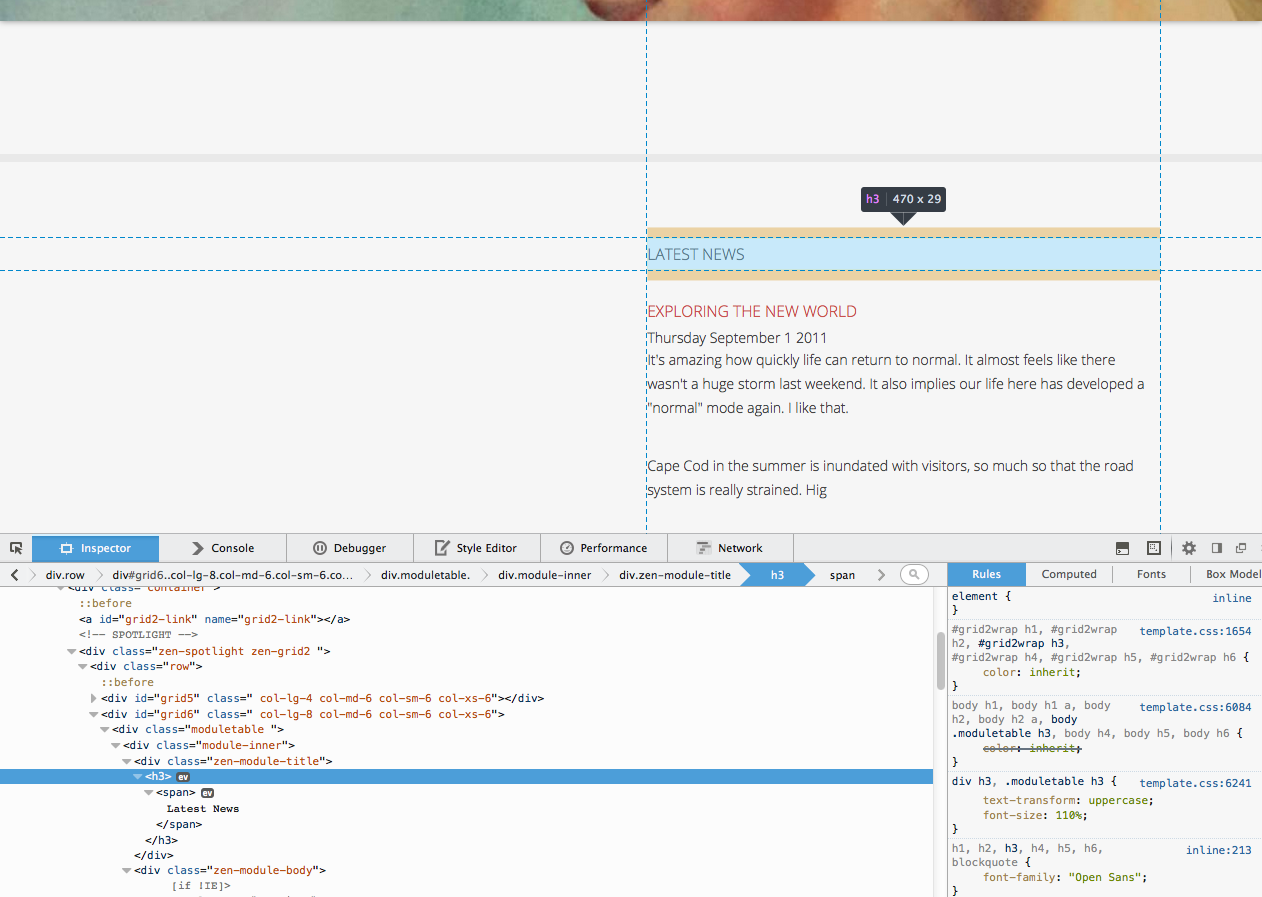Select the Computed sidebar tab
1262x897 pixels.
point(1069,574)
